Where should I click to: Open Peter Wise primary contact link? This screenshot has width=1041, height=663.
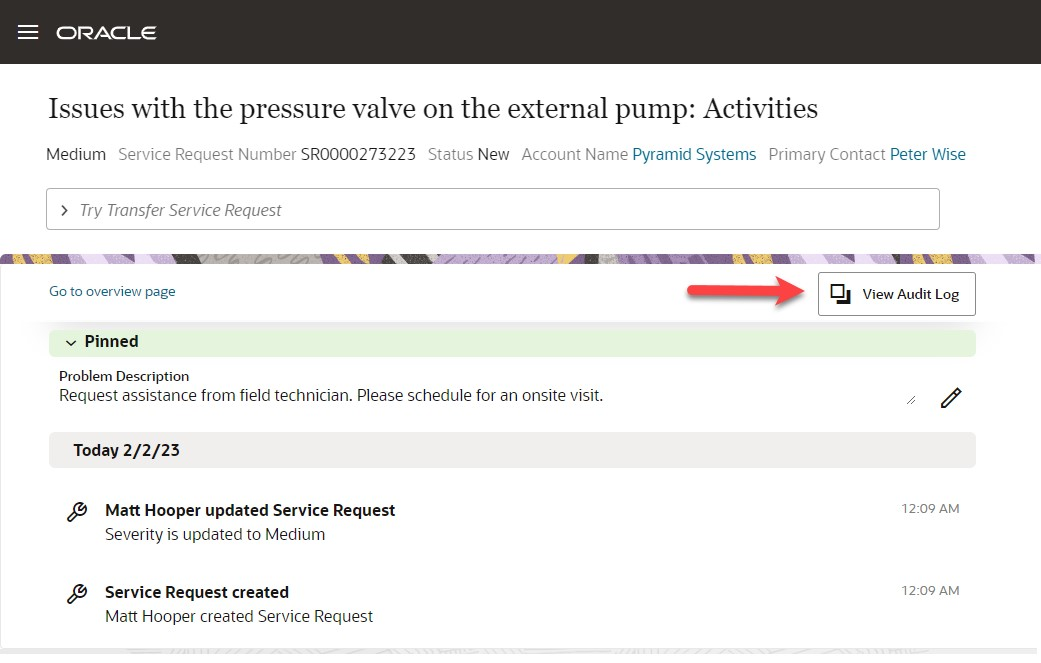pyautogui.click(x=928, y=154)
